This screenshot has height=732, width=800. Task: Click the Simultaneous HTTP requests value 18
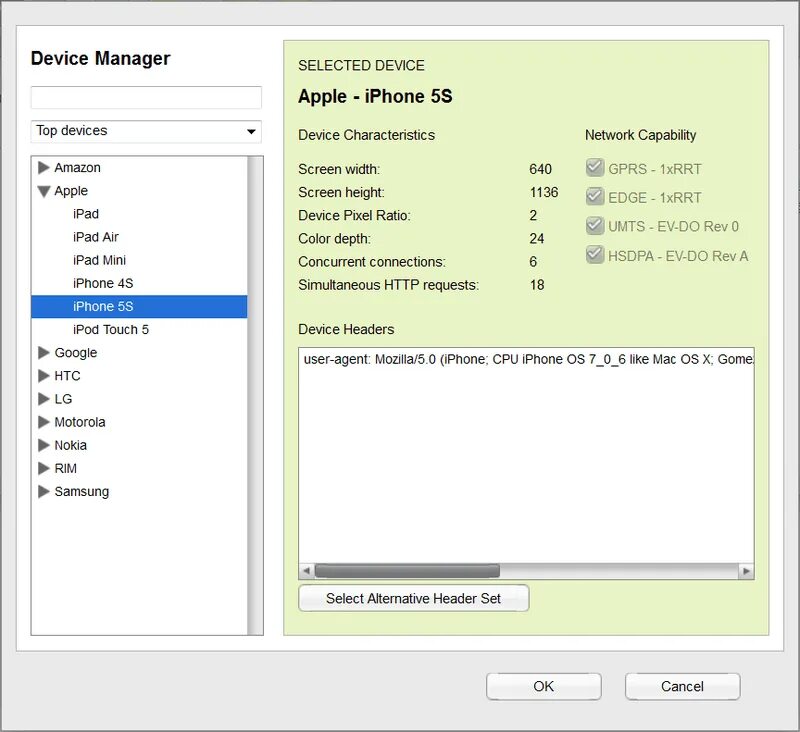537,285
